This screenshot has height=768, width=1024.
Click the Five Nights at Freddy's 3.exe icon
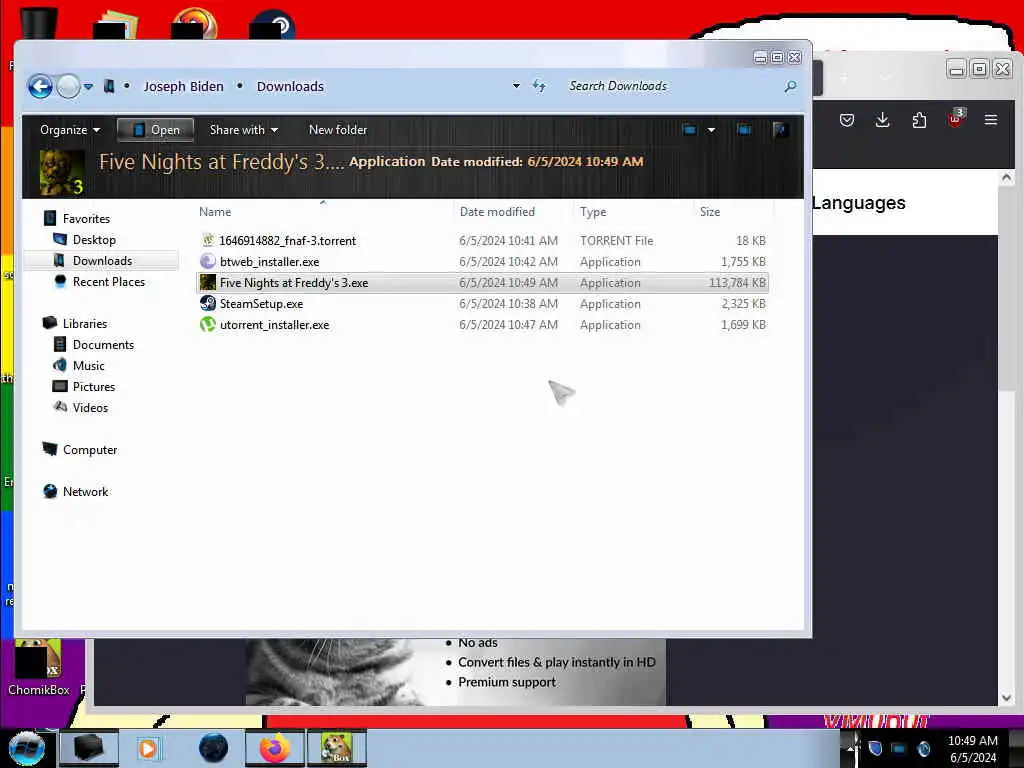click(x=208, y=282)
